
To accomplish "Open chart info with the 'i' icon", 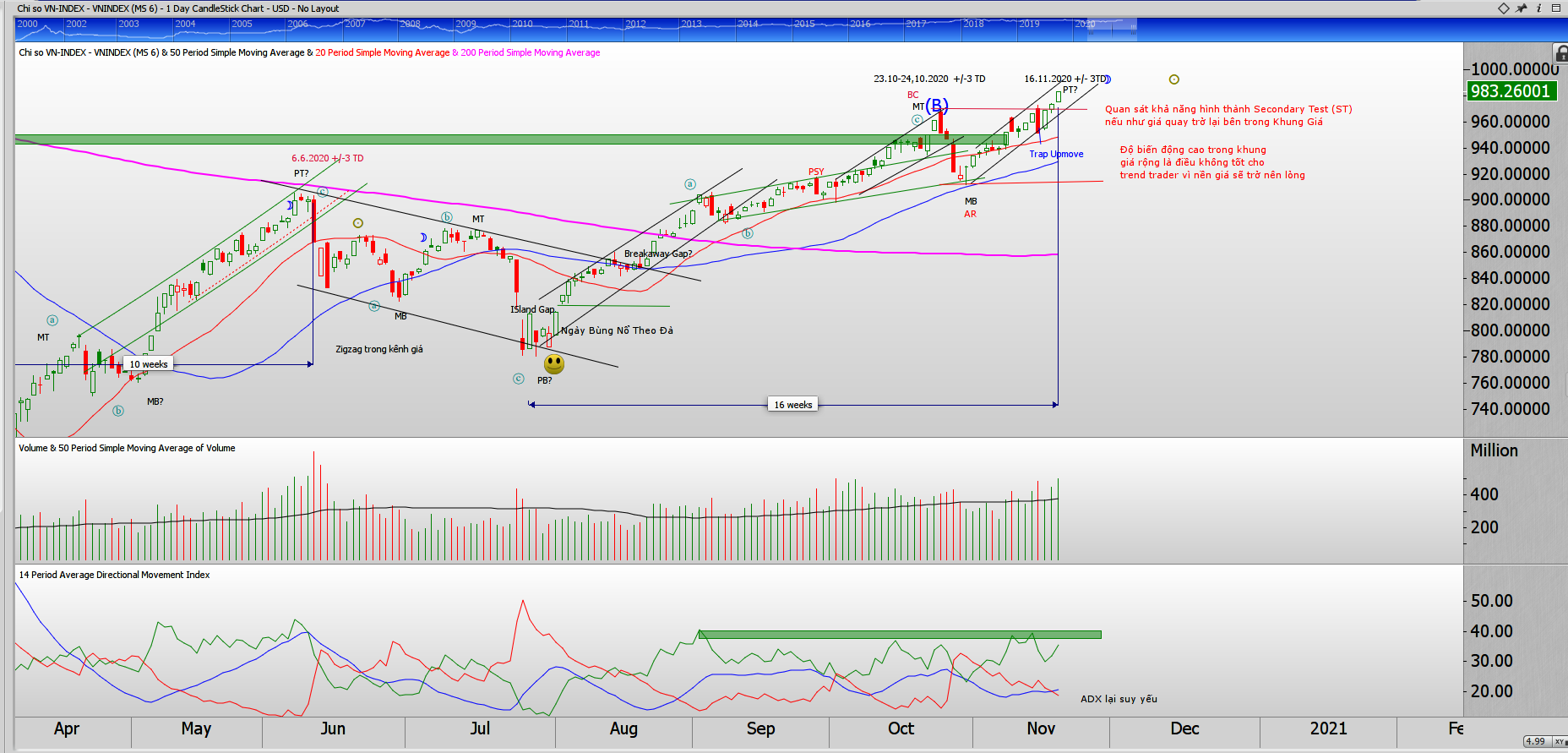I will (1538, 8).
